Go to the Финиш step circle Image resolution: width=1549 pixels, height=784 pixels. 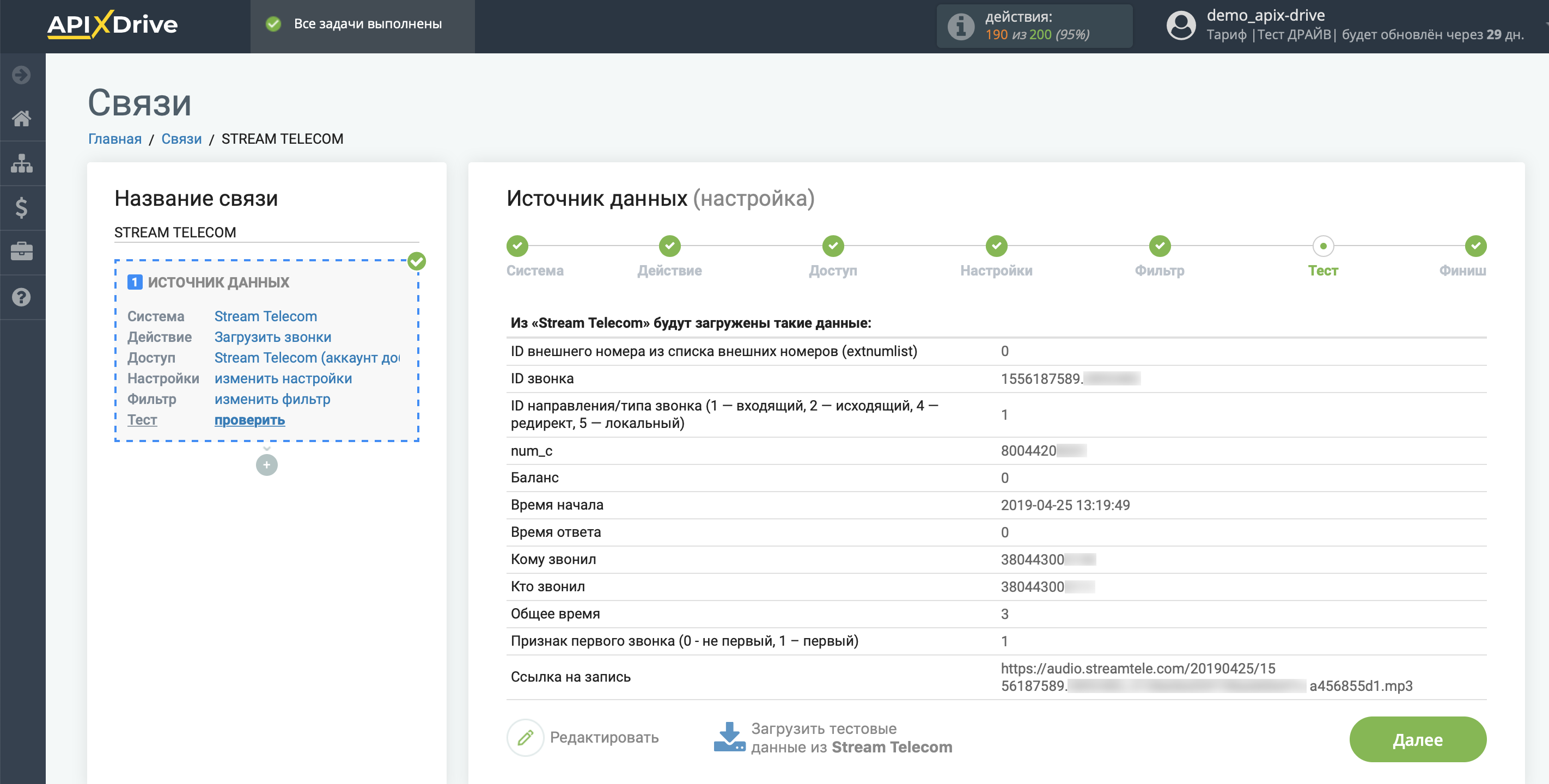1475,246
